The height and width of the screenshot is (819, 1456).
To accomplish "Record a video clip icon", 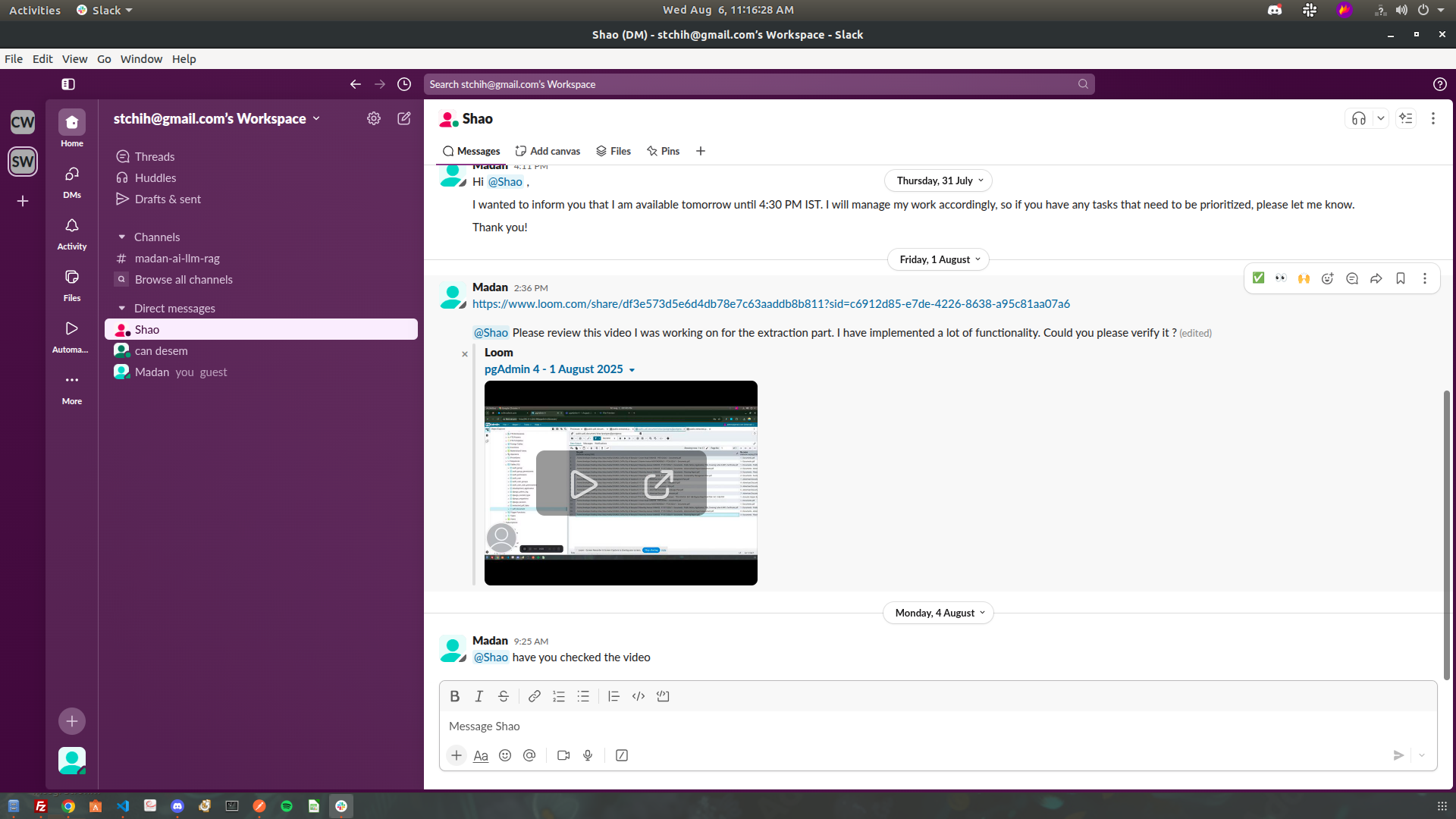I will click(x=563, y=755).
